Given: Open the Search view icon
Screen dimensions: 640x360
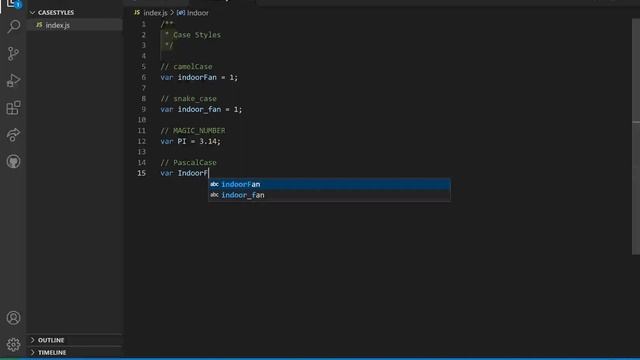Looking at the screenshot, I should point(13,27).
